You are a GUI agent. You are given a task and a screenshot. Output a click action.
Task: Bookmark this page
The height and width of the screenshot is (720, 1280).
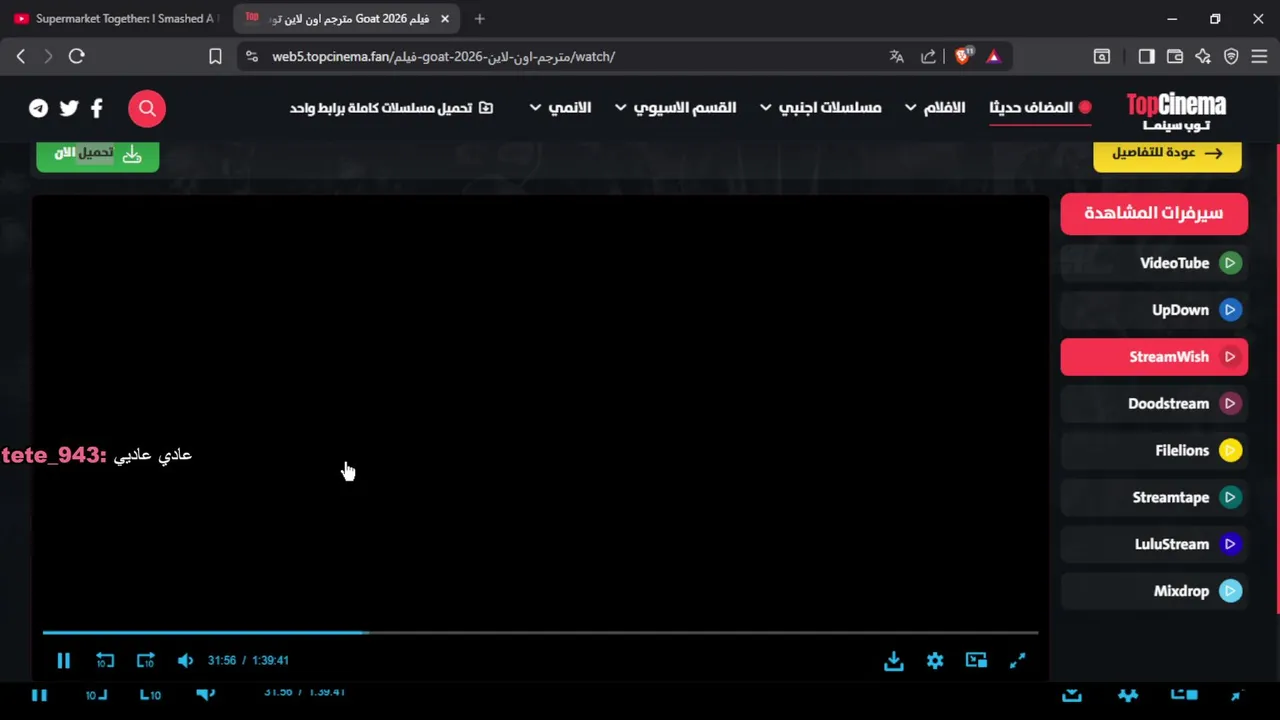tap(215, 57)
